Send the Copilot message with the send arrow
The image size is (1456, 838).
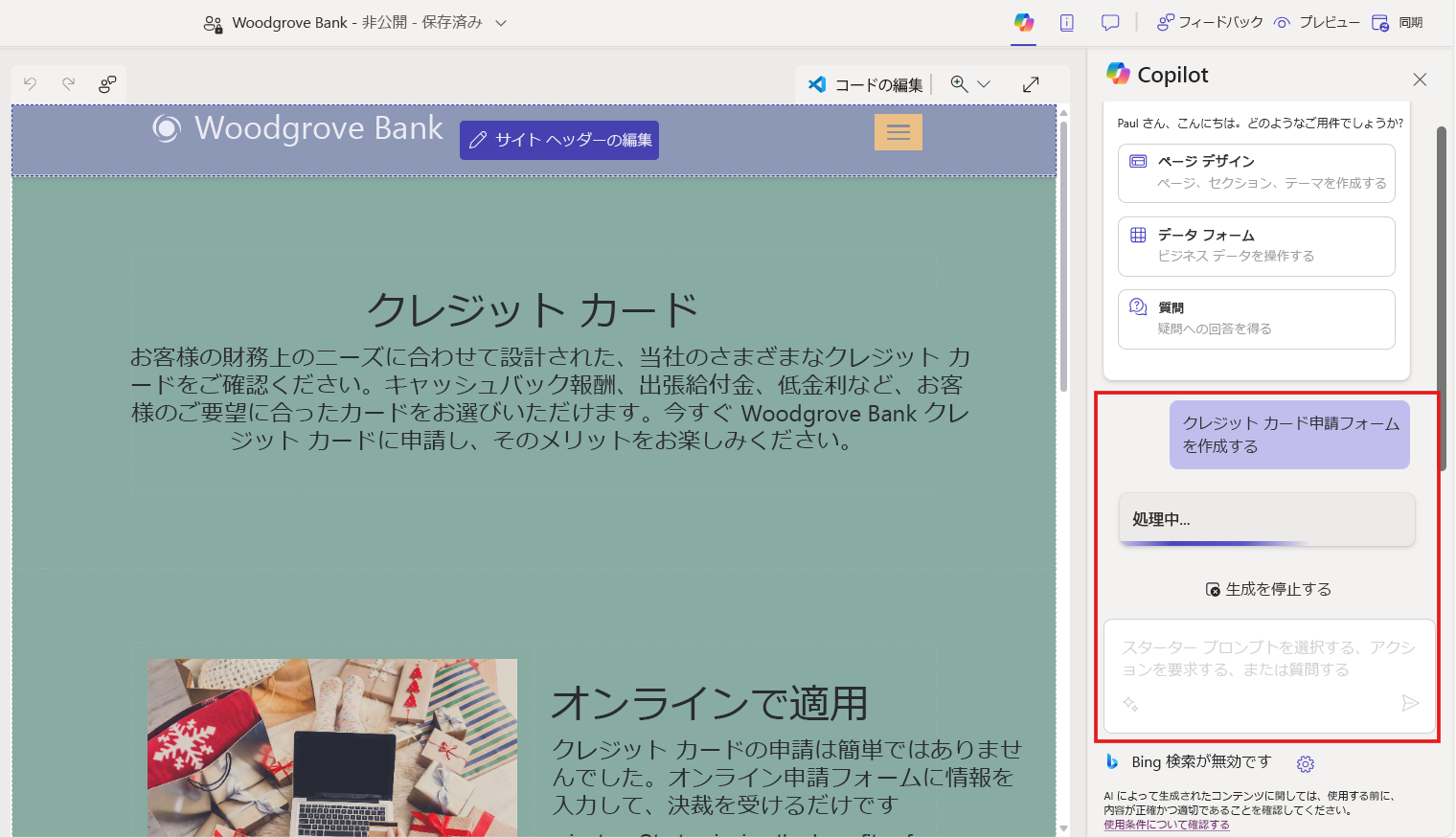pos(1409,703)
